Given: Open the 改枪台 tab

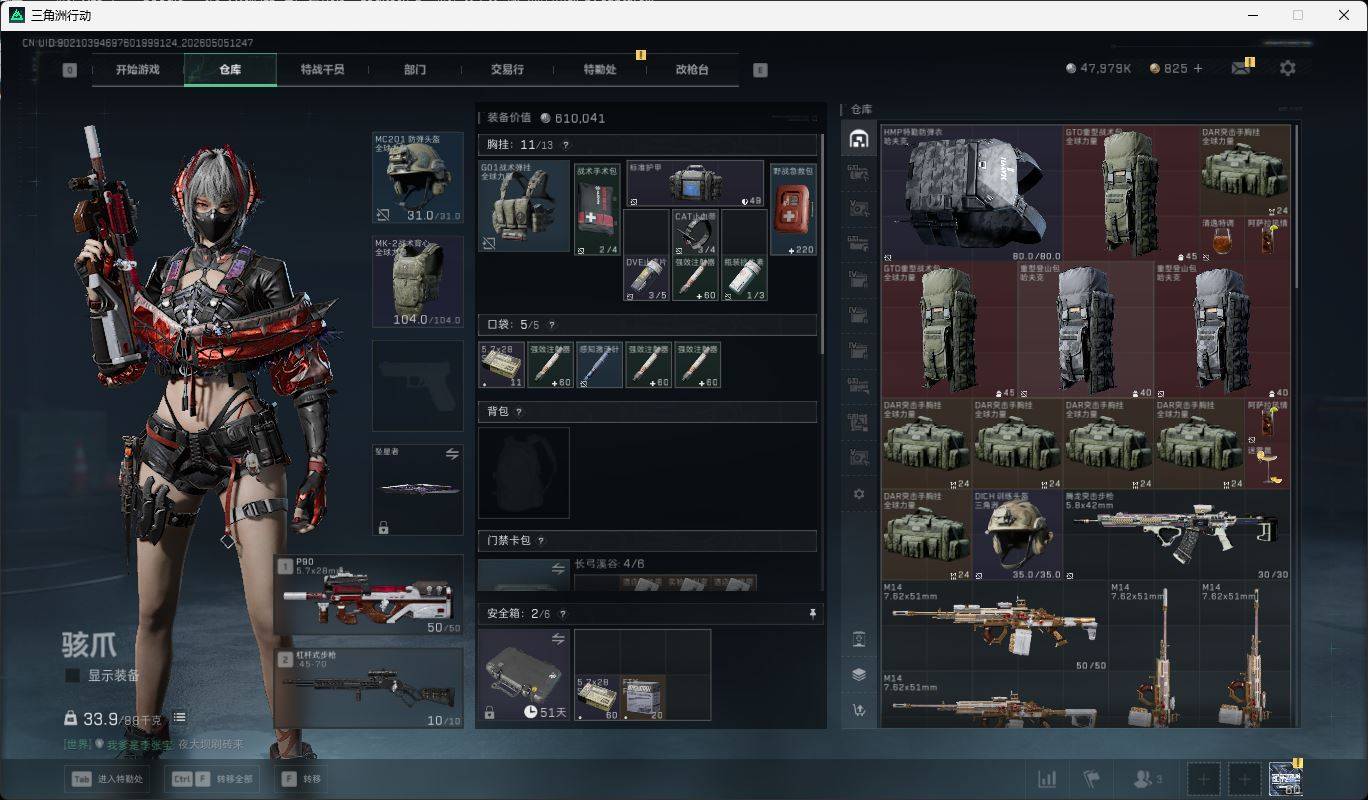Looking at the screenshot, I should (692, 70).
